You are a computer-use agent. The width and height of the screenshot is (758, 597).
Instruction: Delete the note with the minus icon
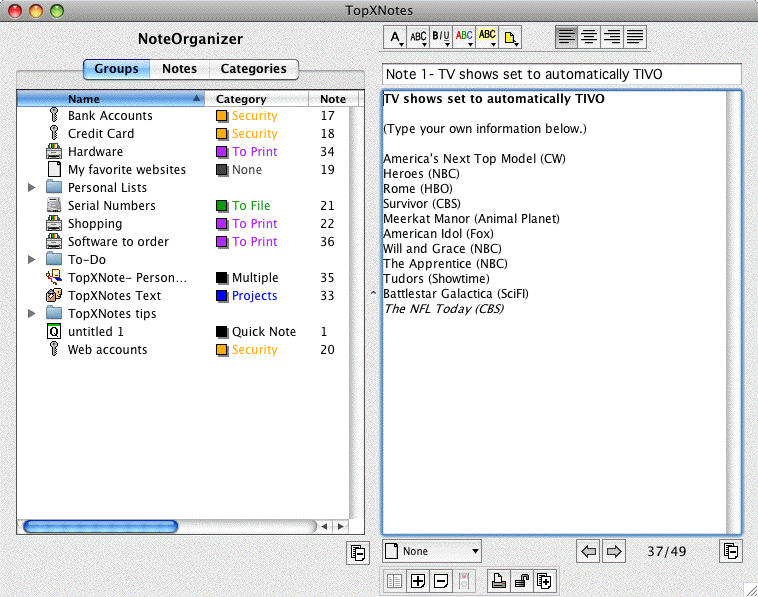pos(440,581)
